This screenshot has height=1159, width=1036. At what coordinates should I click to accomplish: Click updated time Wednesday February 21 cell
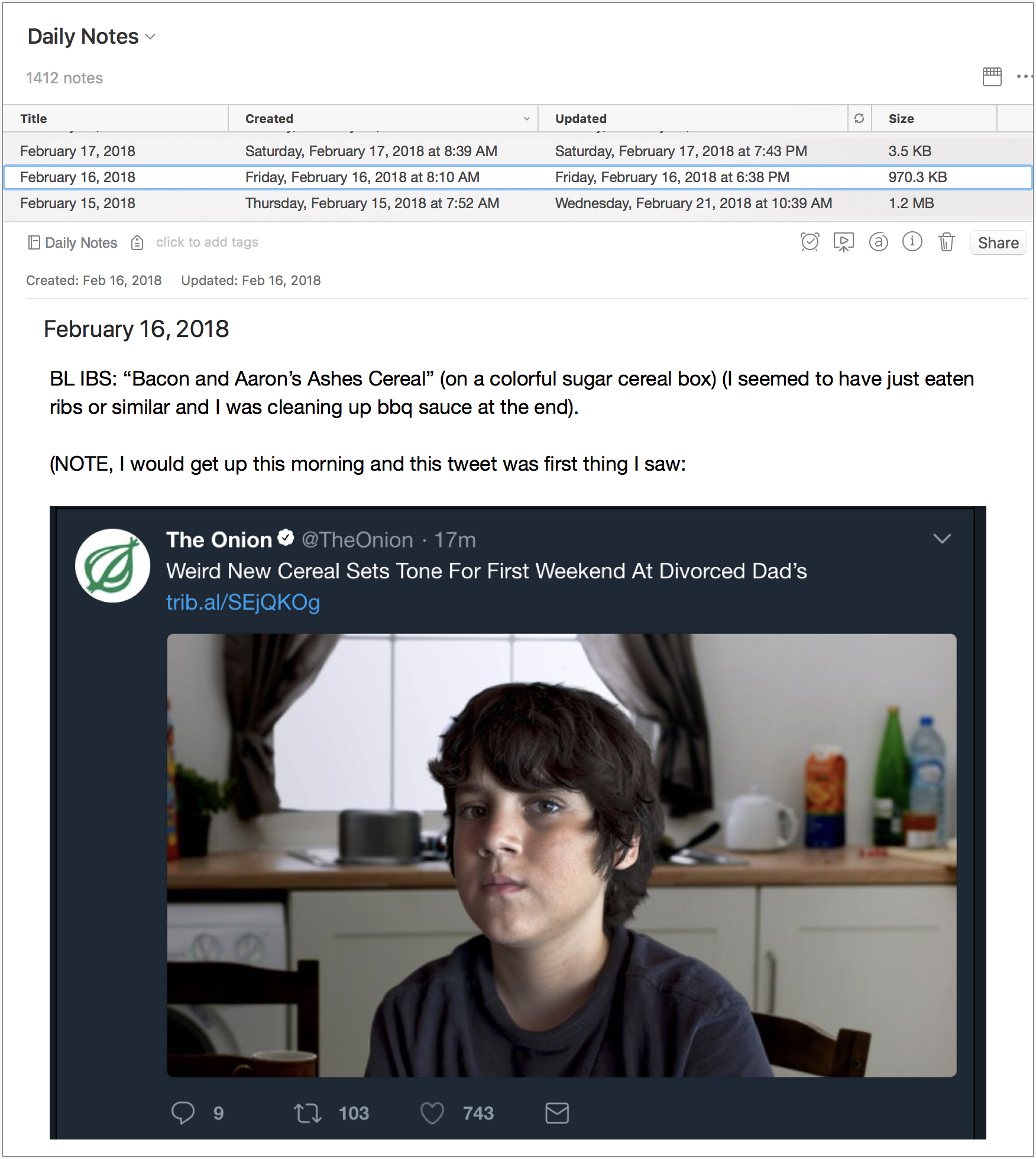point(693,203)
